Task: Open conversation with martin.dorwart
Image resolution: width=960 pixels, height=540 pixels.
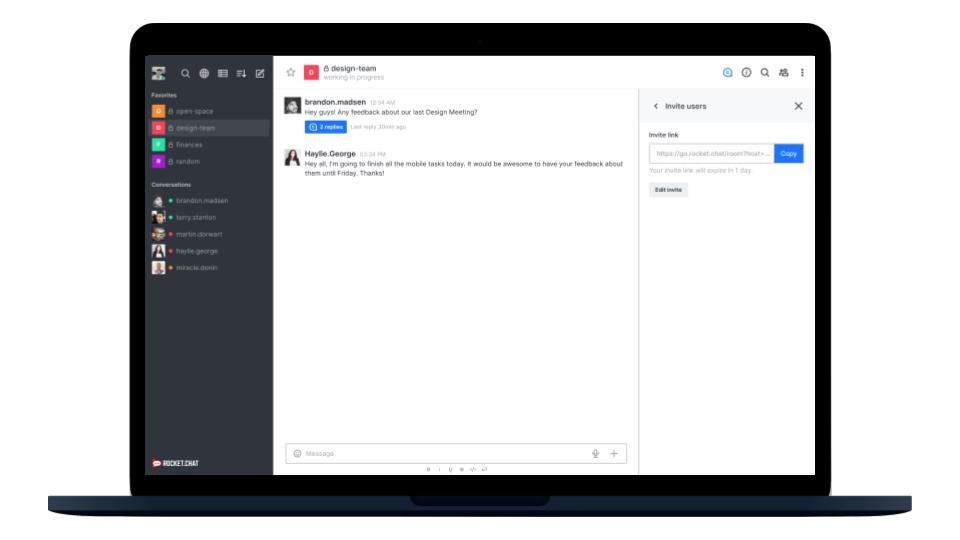Action: pos(209,234)
